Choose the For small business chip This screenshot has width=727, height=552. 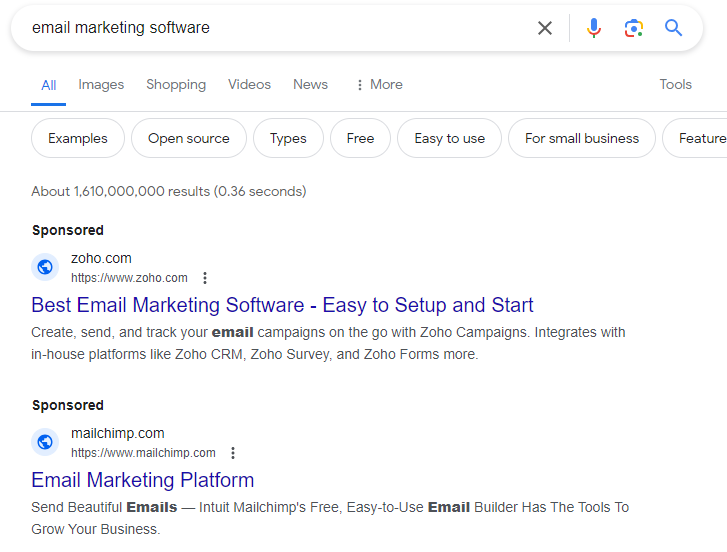[x=582, y=138]
